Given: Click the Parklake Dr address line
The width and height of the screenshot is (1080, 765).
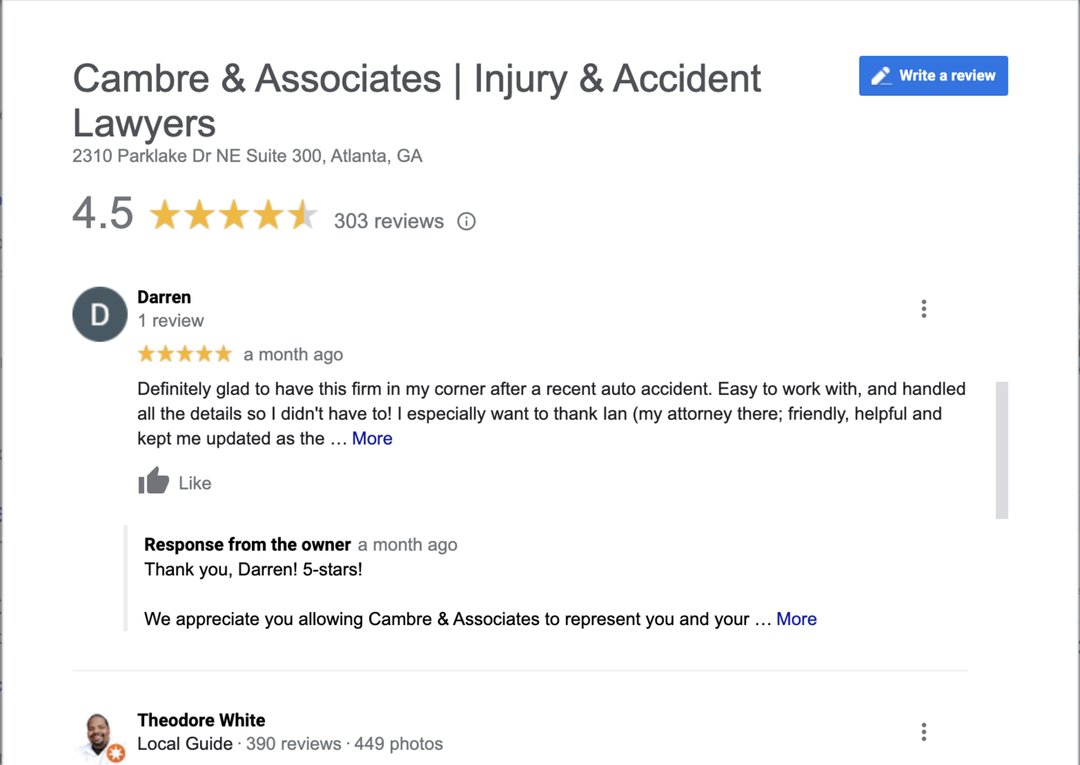Looking at the screenshot, I should click(247, 156).
